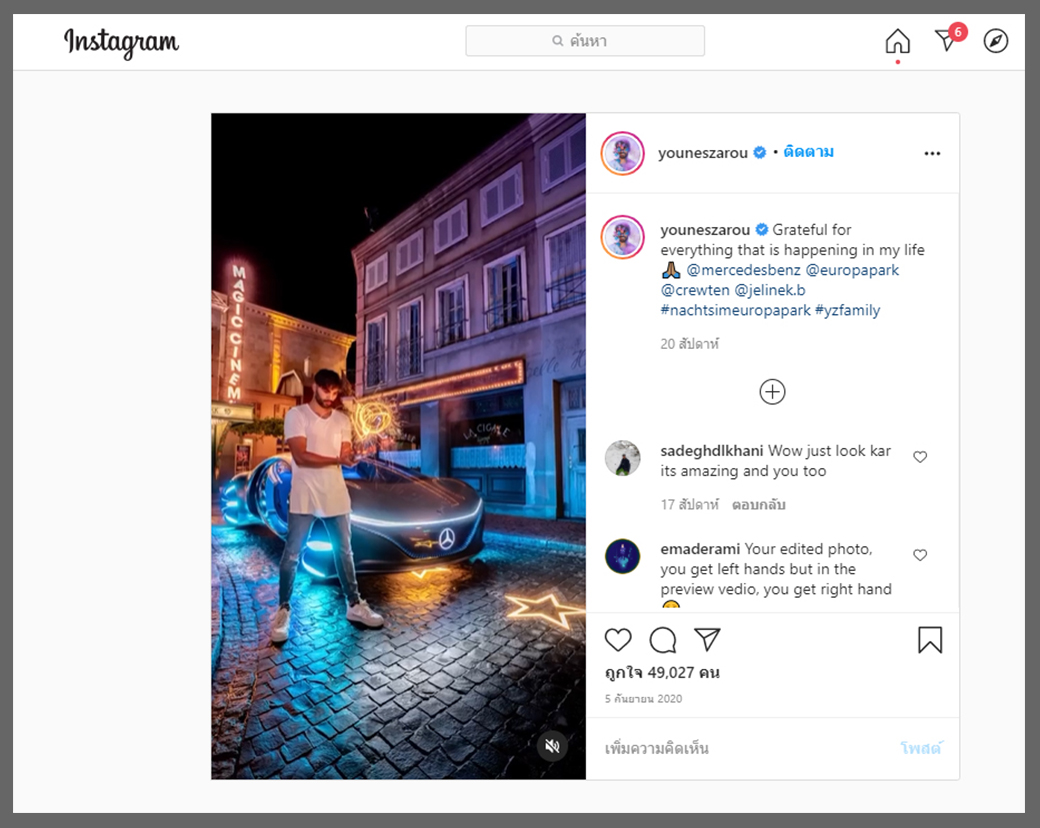Go to the Home feed icon
This screenshot has height=828, width=1040.
[897, 41]
